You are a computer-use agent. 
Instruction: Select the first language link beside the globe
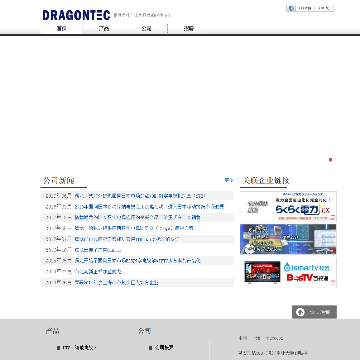pyautogui.click(x=305, y=8)
